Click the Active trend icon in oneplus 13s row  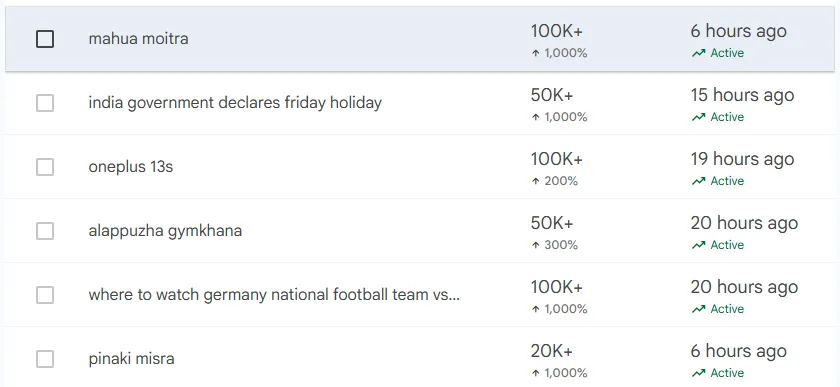[698, 181]
